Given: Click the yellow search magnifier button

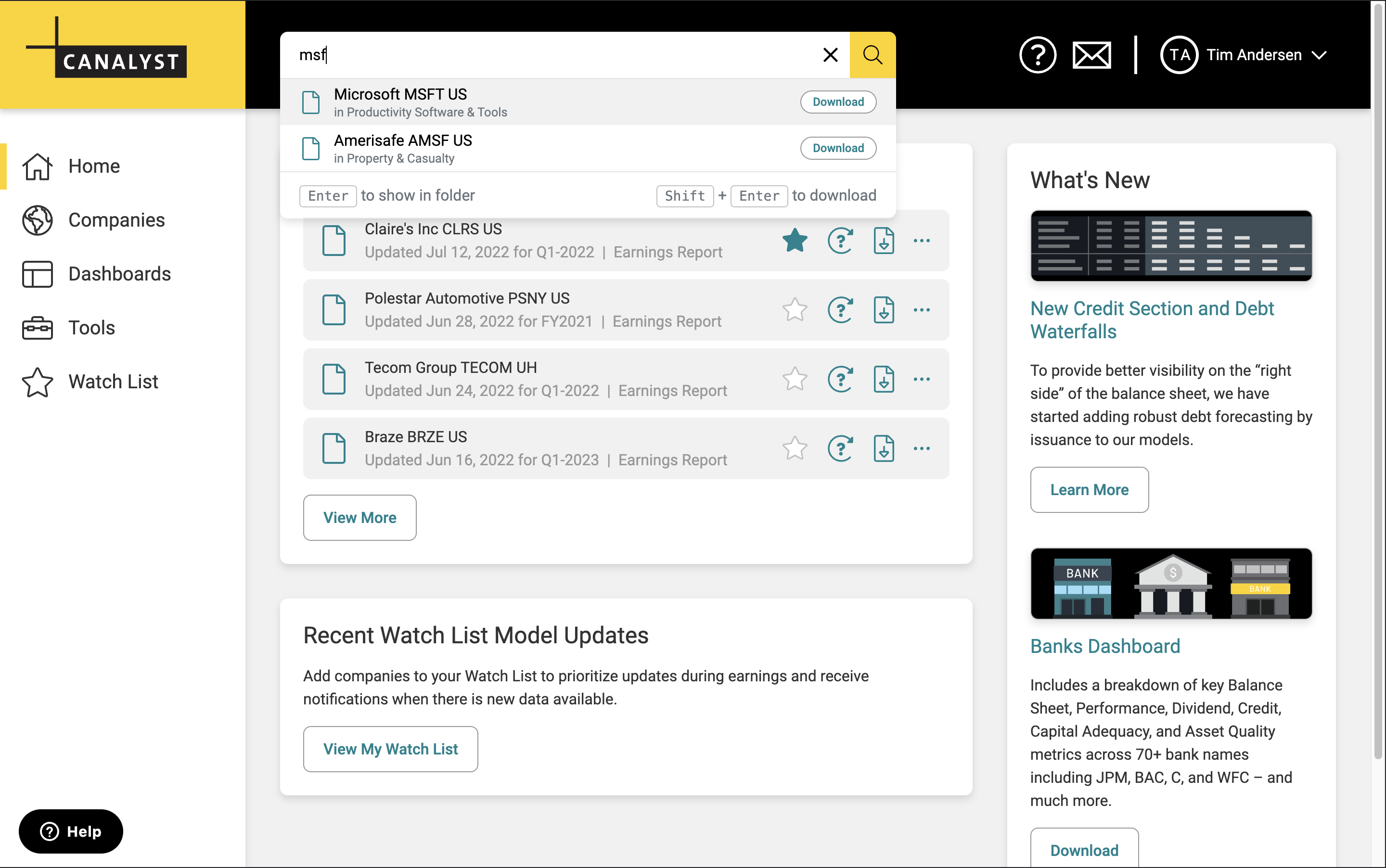Looking at the screenshot, I should click(x=872, y=55).
